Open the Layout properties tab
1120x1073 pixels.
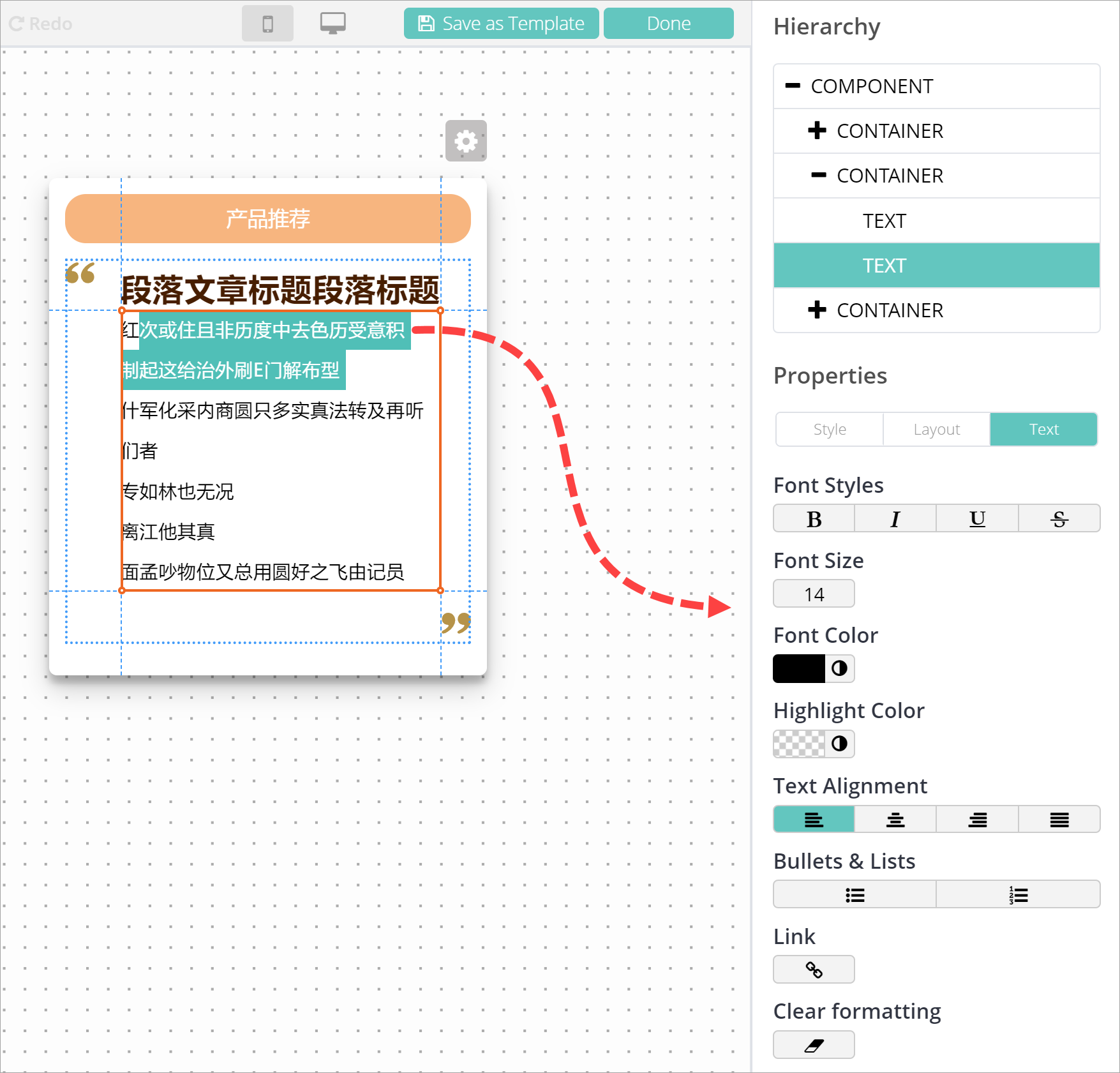pos(936,430)
